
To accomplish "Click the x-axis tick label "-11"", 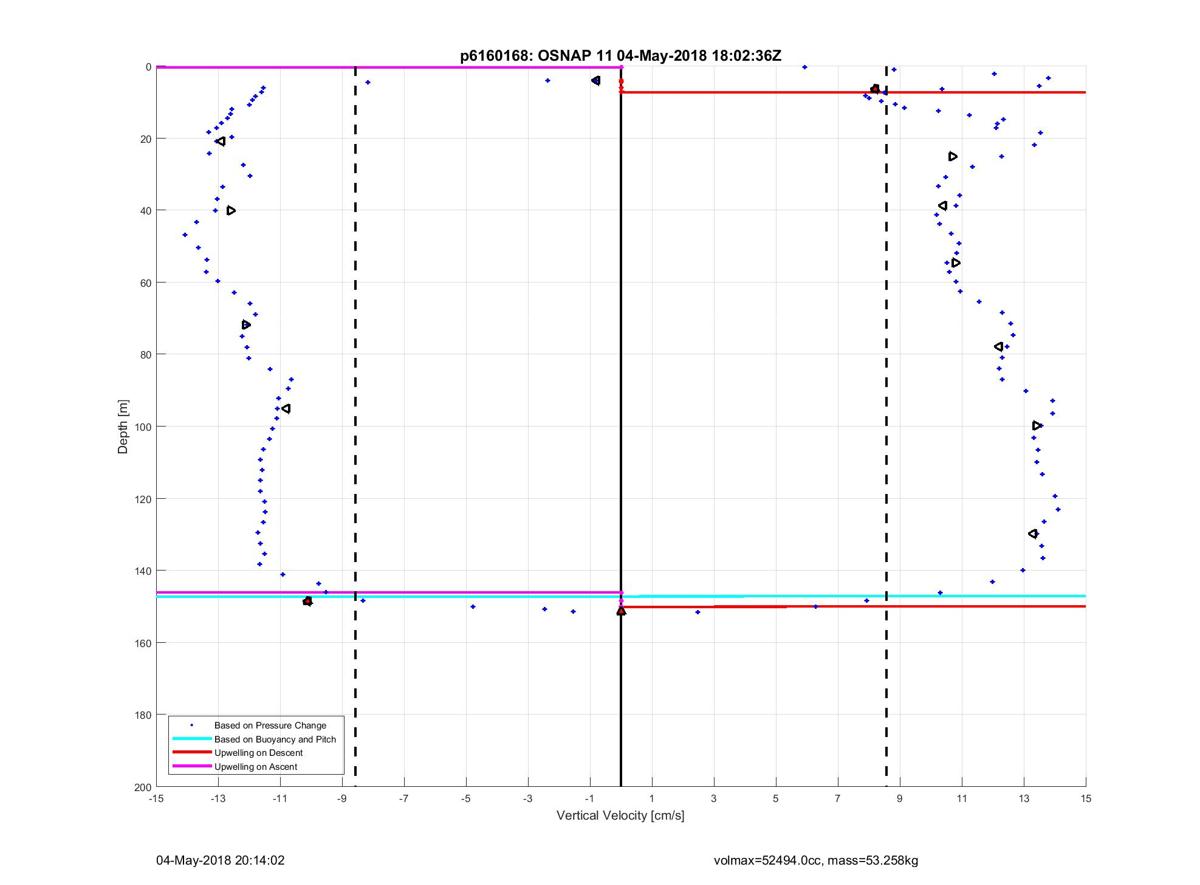I will (280, 799).
